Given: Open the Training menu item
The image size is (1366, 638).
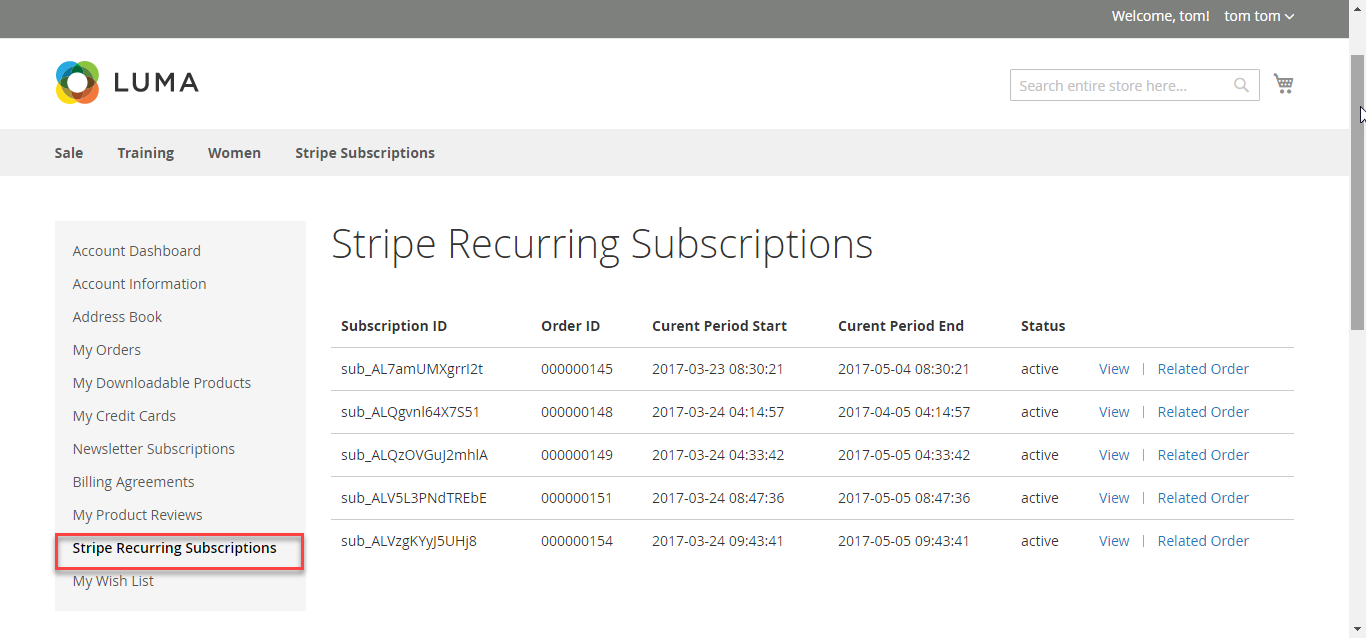Looking at the screenshot, I should (145, 153).
